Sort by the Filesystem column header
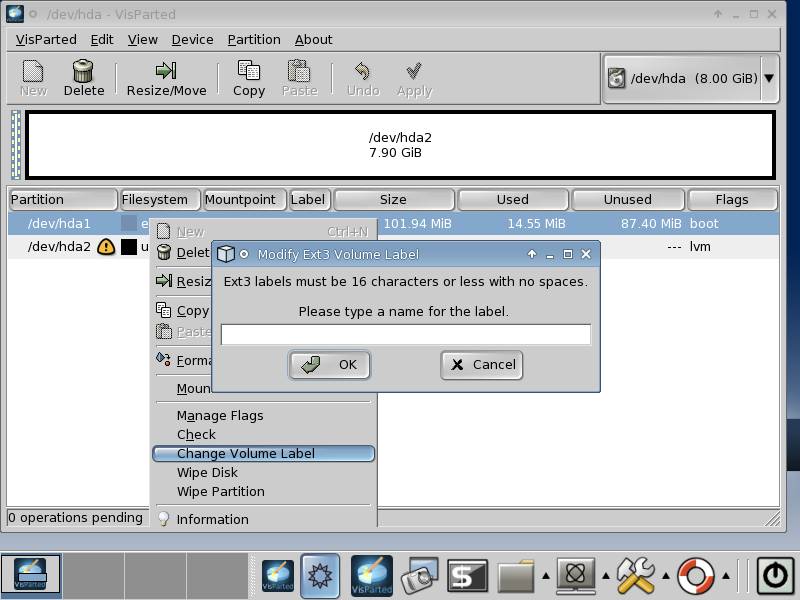This screenshot has width=800, height=600. [160, 199]
